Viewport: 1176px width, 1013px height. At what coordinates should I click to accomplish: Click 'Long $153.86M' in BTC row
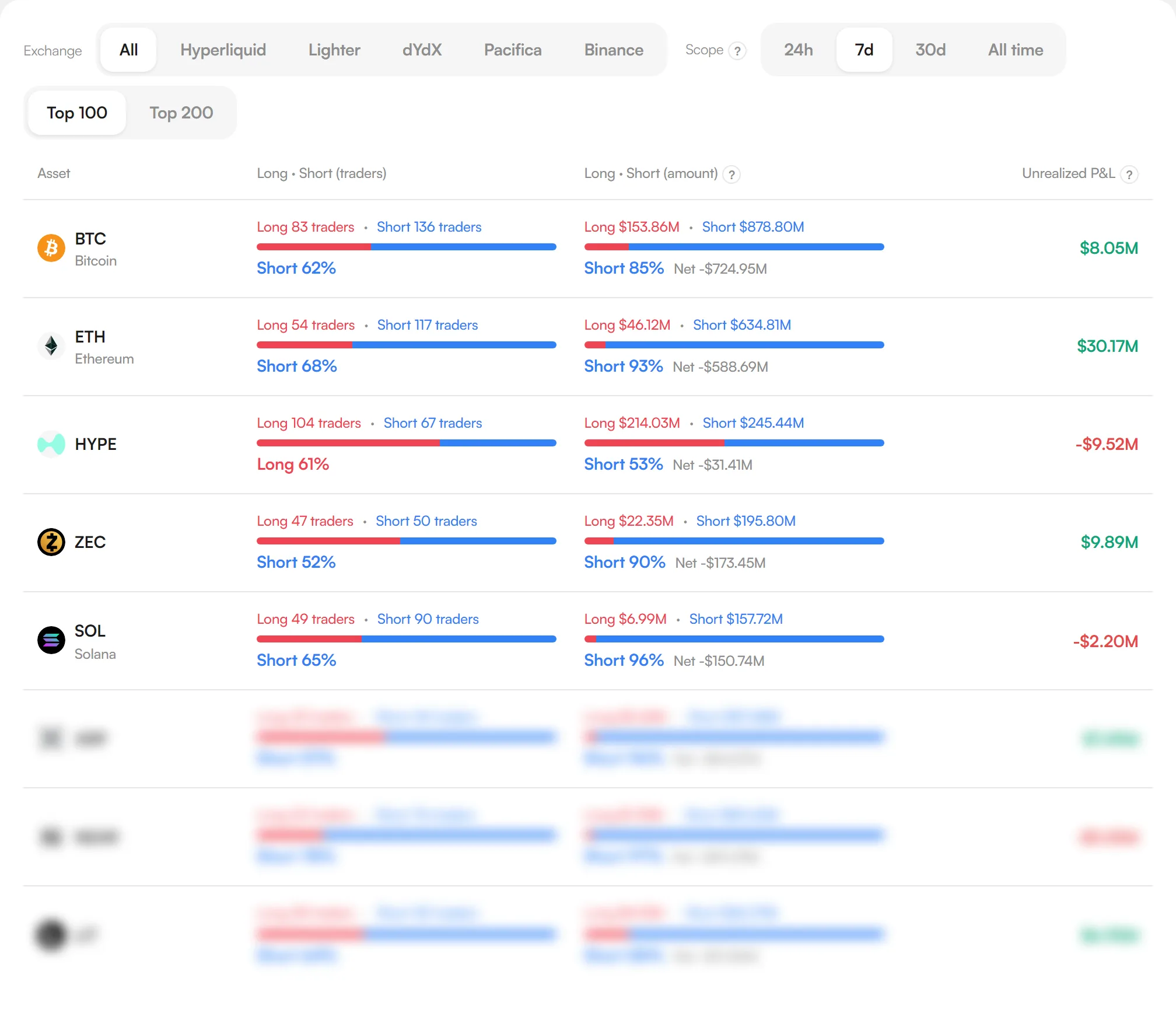[x=632, y=227]
